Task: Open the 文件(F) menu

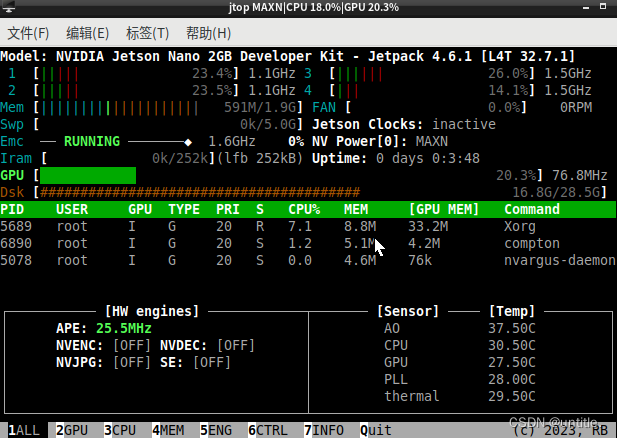Action: click(x=28, y=33)
